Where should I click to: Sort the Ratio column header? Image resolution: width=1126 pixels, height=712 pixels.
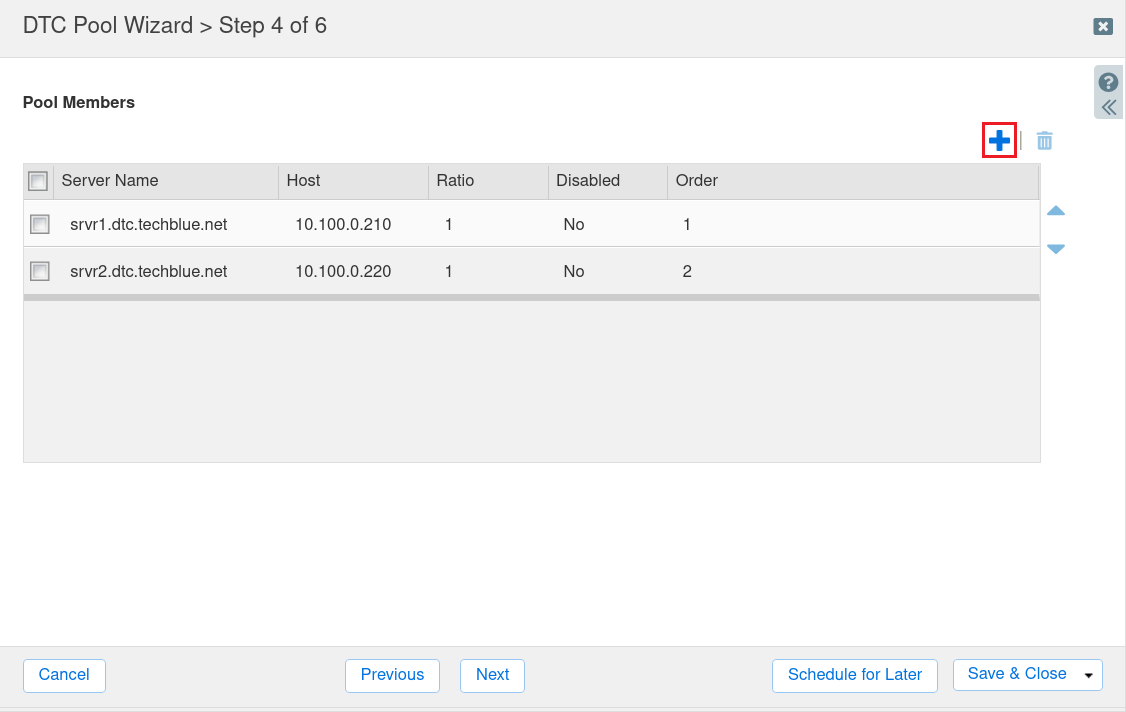pyautogui.click(x=454, y=181)
